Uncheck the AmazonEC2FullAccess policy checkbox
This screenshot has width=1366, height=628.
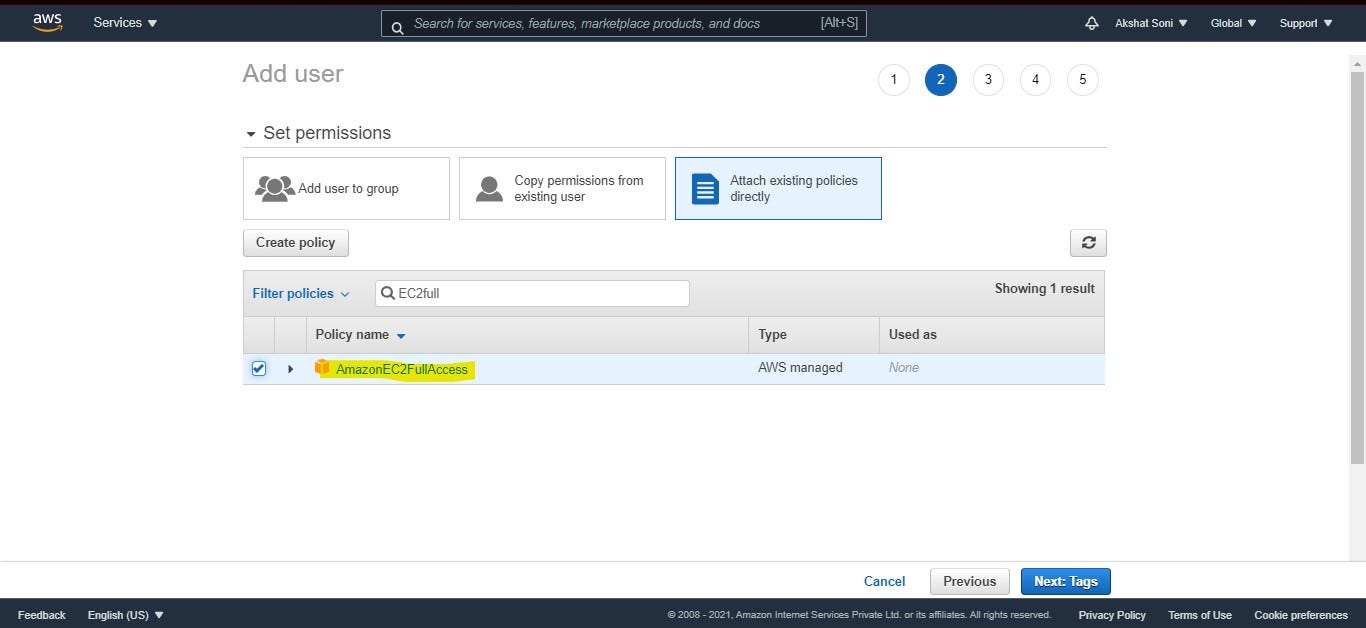[259, 368]
